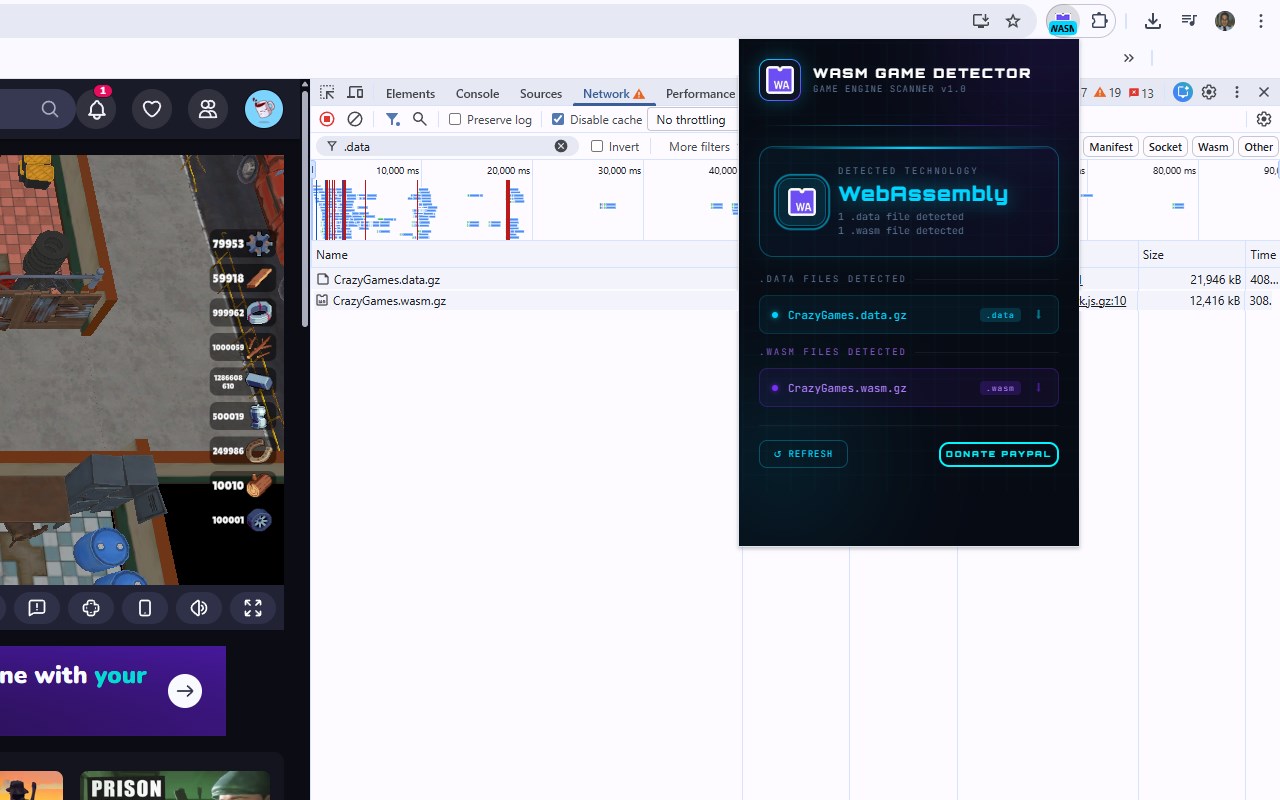Viewport: 1280px width, 800px height.
Task: Click the .data network filter field
Action: coord(446,146)
